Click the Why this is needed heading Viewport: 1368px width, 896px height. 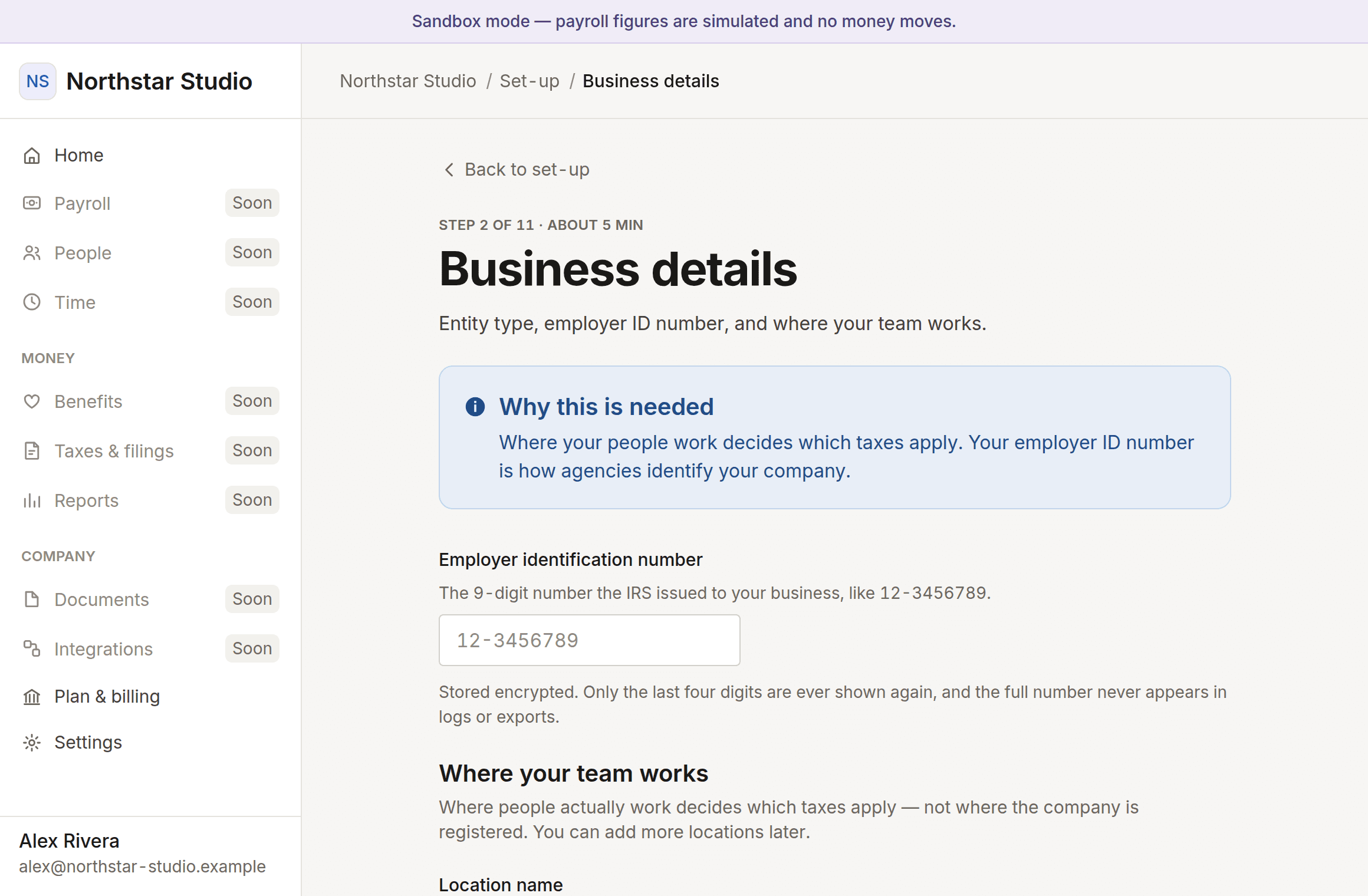coord(606,407)
